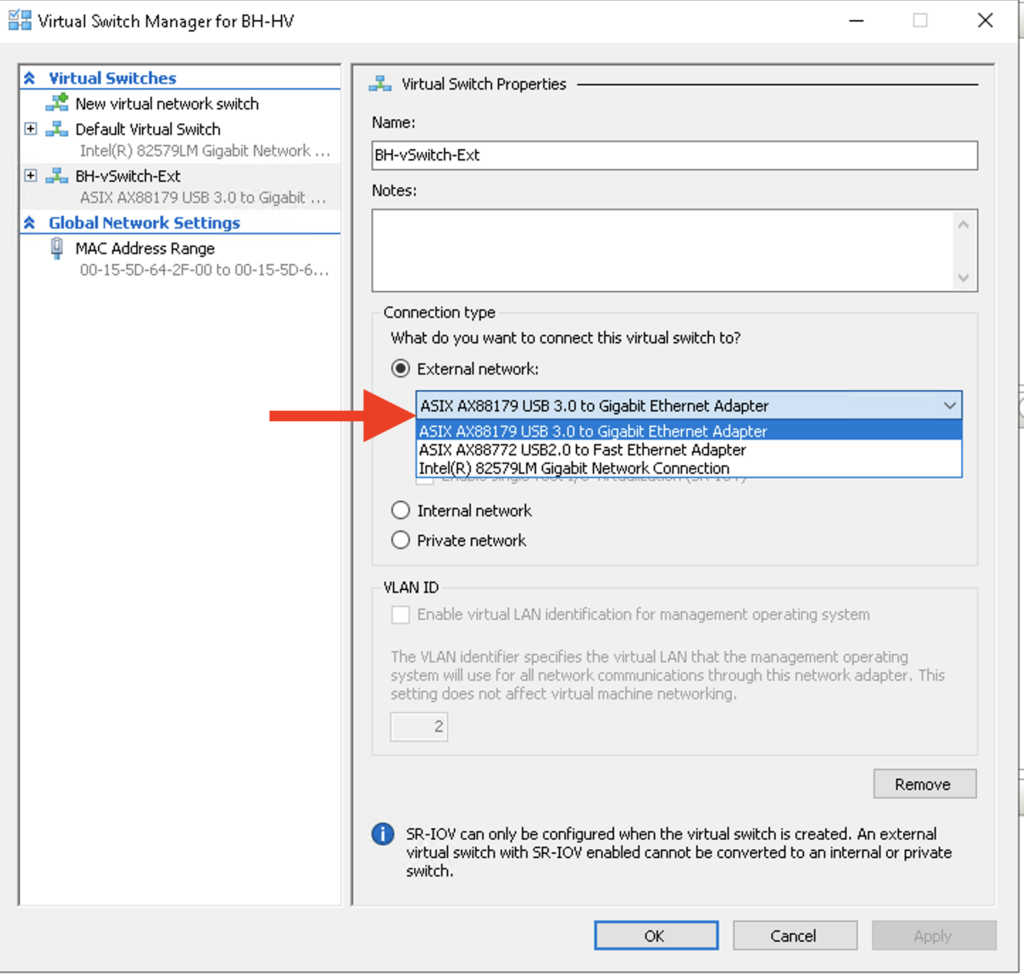Click inside the Notes text area
This screenshot has width=1024, height=976.
[662, 250]
